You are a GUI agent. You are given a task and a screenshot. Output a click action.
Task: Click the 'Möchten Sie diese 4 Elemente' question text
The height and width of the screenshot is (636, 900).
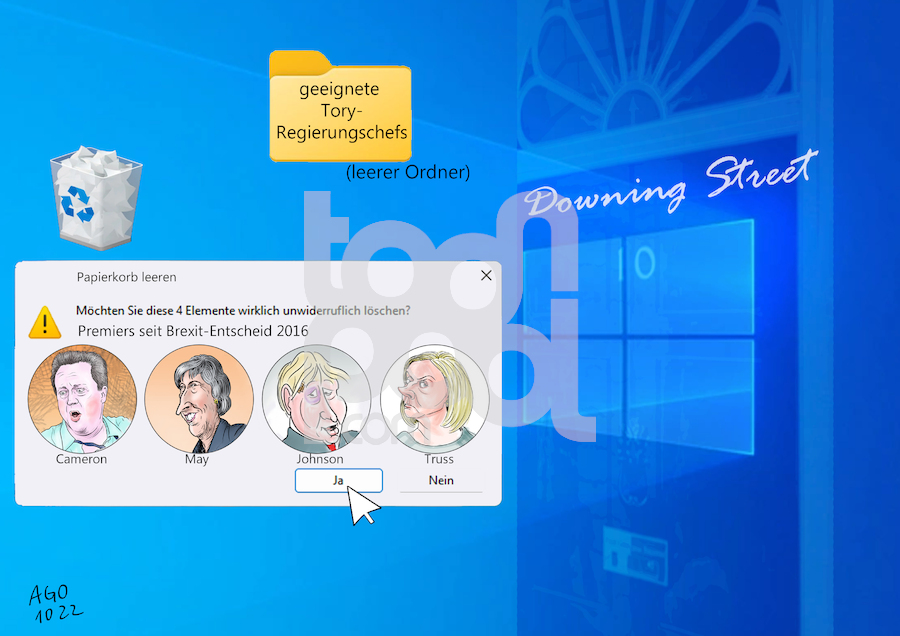coord(242,310)
